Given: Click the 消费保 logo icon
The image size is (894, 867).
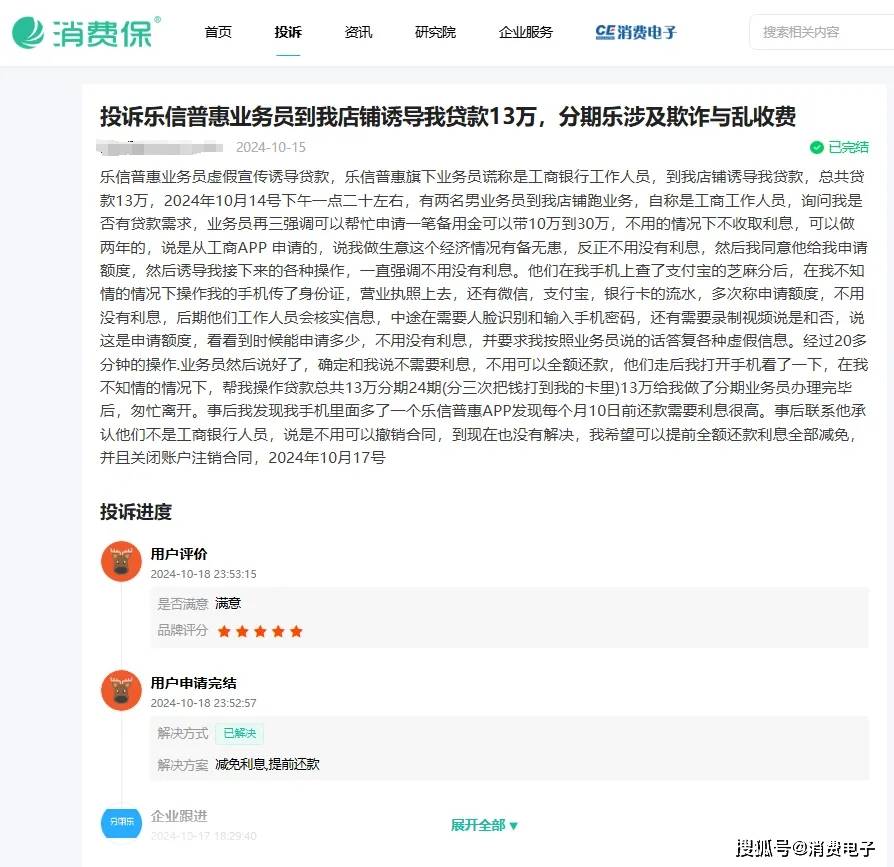Looking at the screenshot, I should (x=26, y=31).
